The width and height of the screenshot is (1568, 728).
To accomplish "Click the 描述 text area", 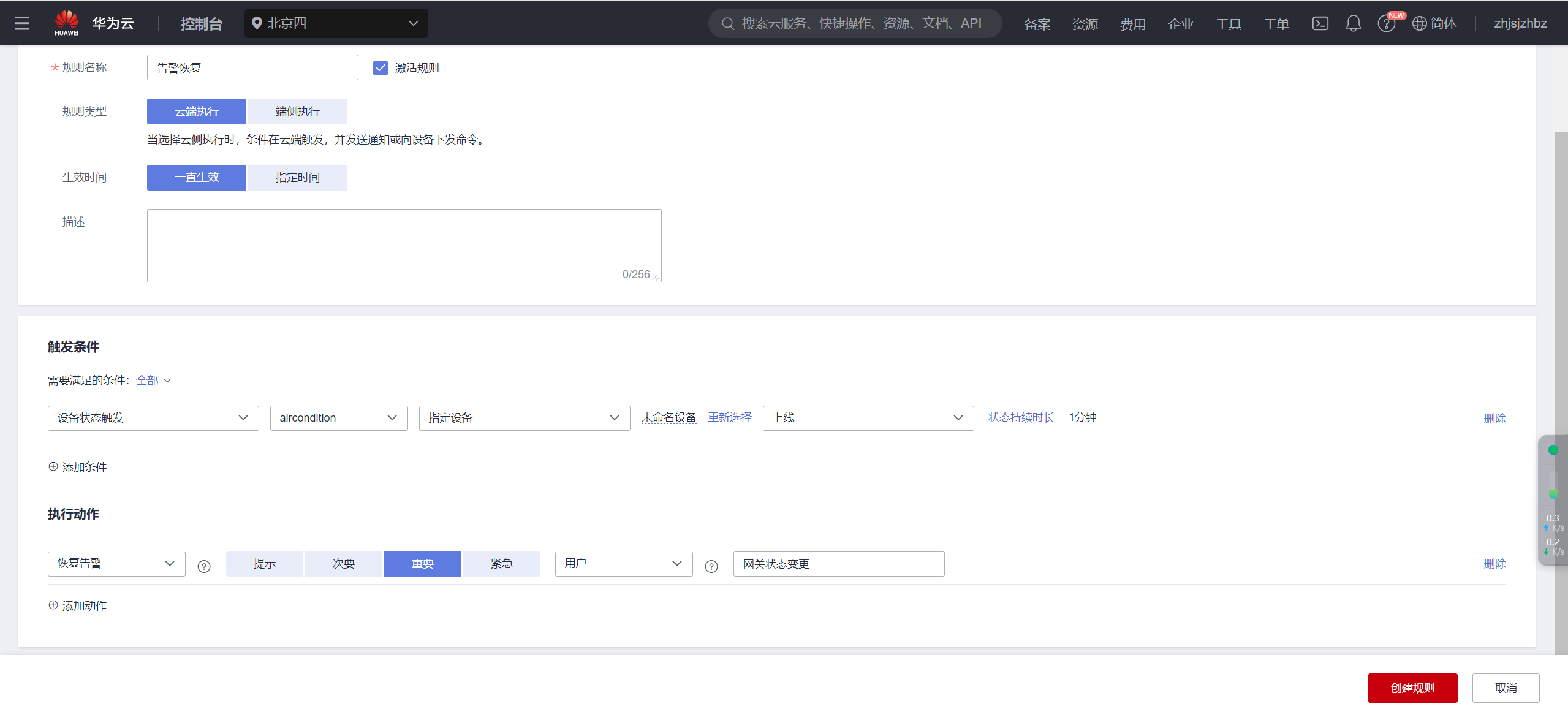I will [x=404, y=245].
